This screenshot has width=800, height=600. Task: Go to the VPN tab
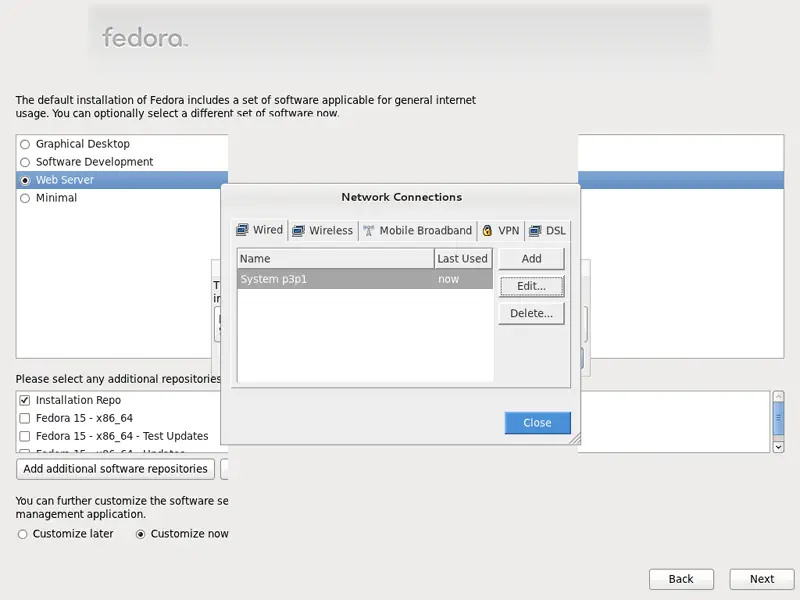pyautogui.click(x=501, y=231)
